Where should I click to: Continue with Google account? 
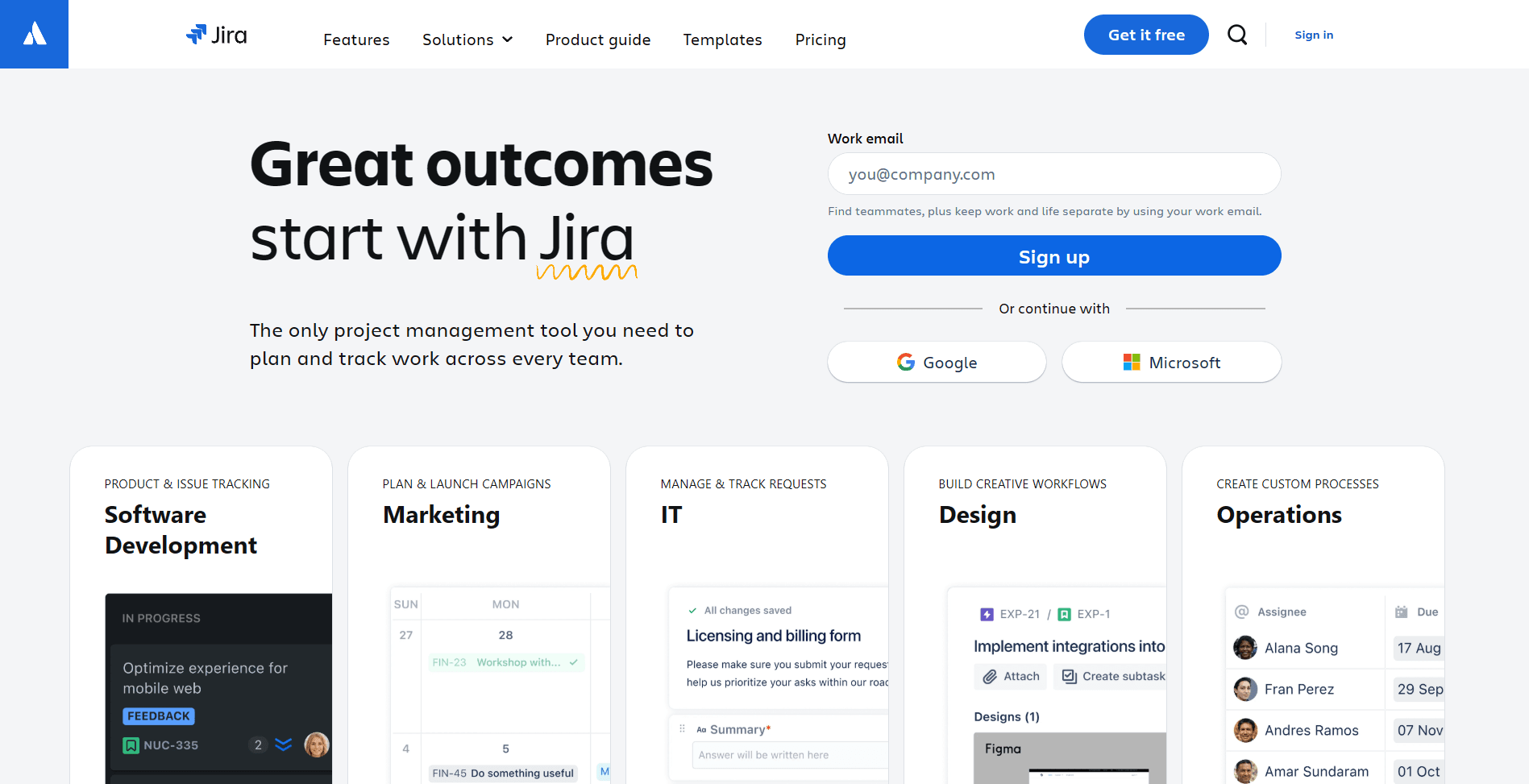coord(937,363)
